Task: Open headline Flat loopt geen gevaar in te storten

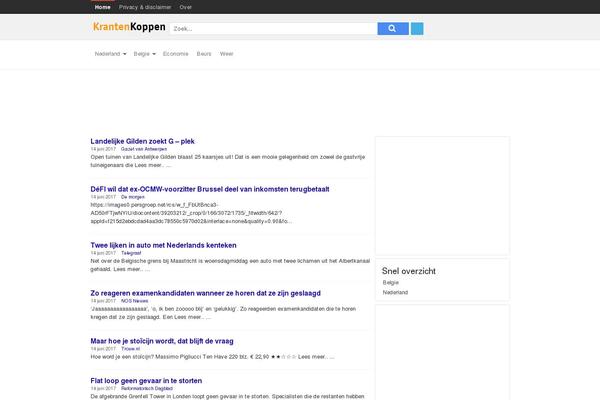Action: pos(146,381)
